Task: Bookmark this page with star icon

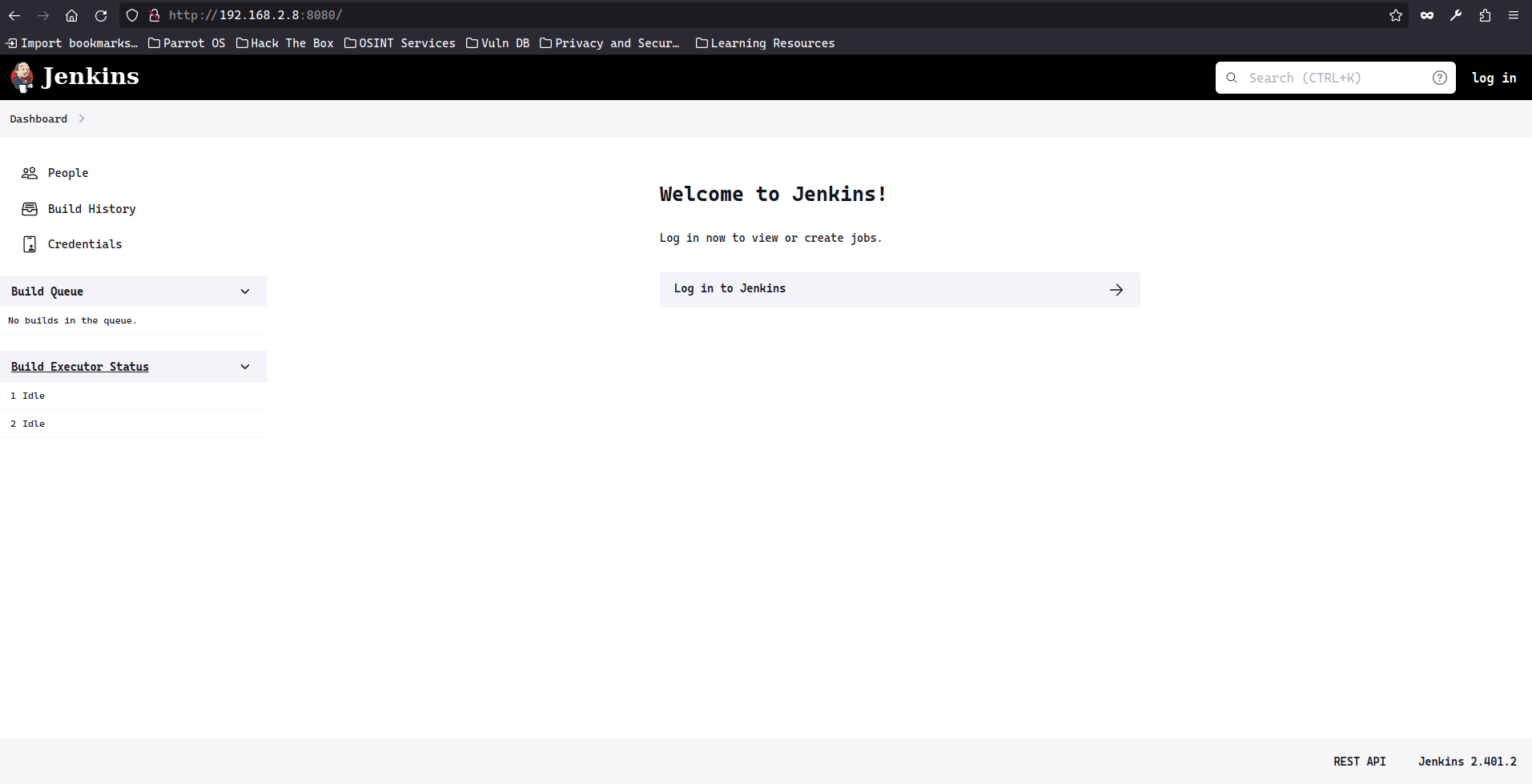Action: pos(1396,15)
